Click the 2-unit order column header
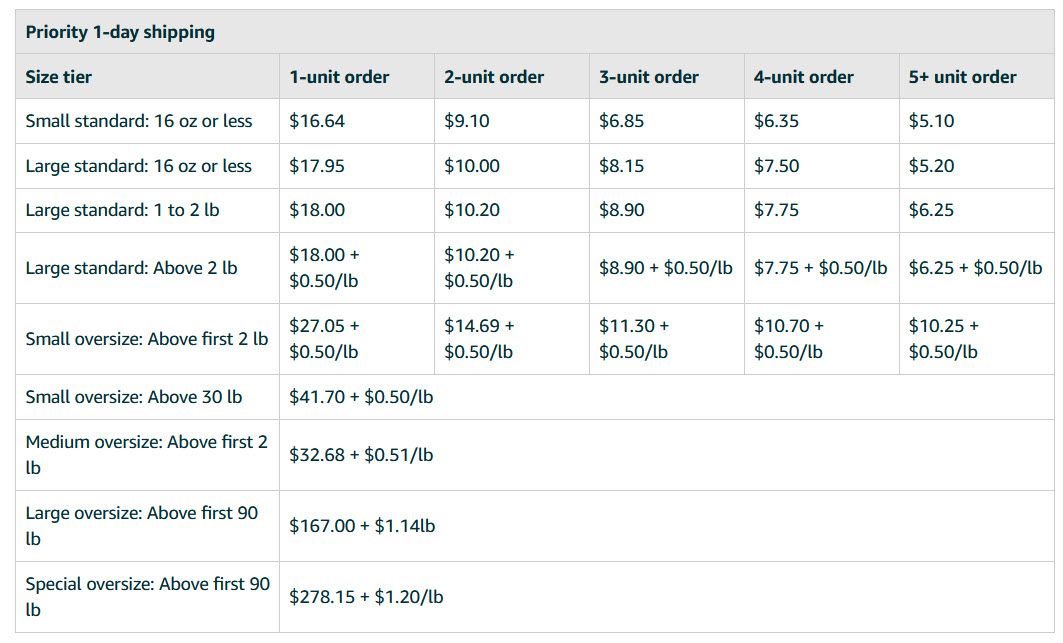The height and width of the screenshot is (643, 1063). (x=494, y=77)
